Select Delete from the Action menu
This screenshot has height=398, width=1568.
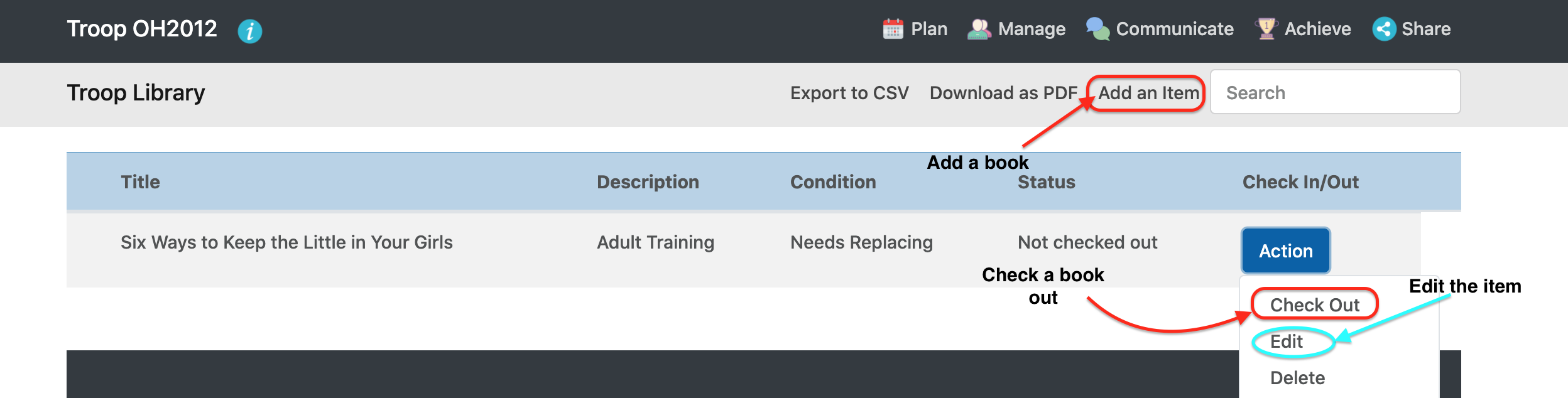[x=1297, y=378]
